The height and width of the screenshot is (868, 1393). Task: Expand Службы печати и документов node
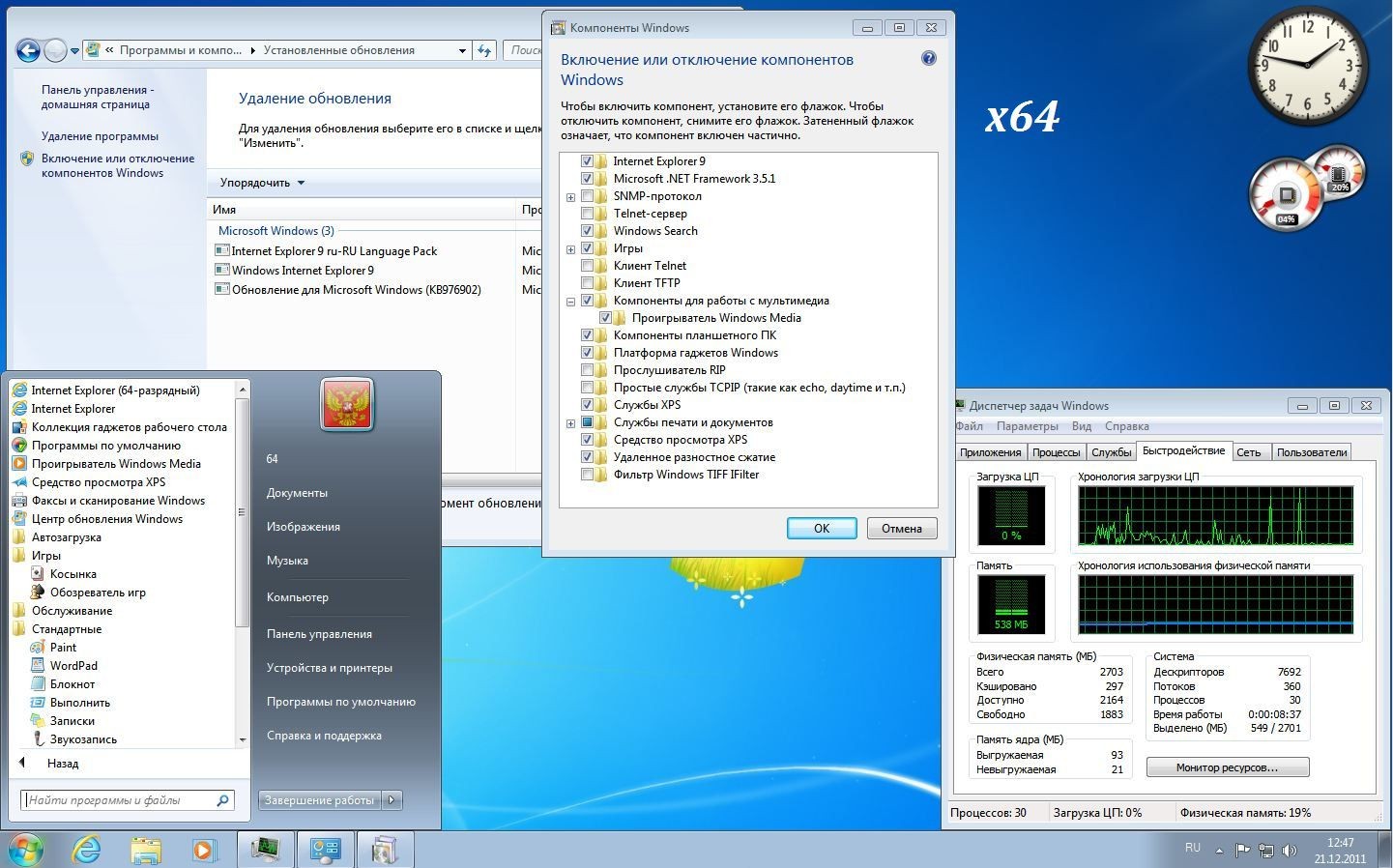tap(570, 423)
